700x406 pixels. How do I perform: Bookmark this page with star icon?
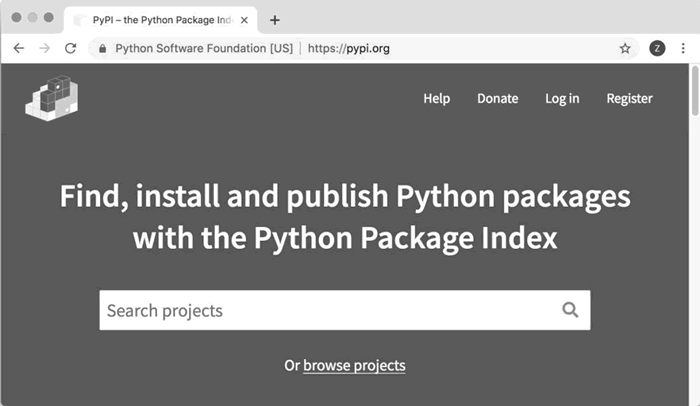(625, 48)
